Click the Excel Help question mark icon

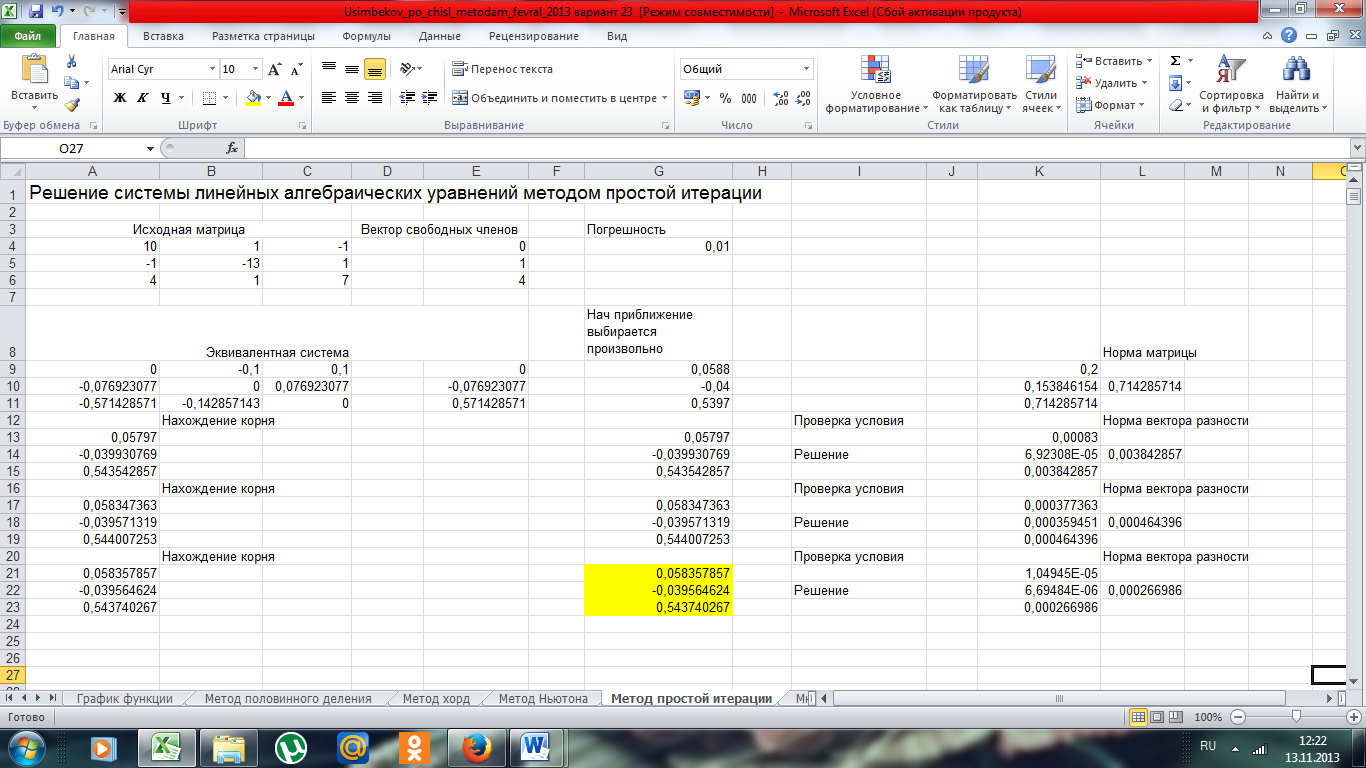click(1290, 35)
